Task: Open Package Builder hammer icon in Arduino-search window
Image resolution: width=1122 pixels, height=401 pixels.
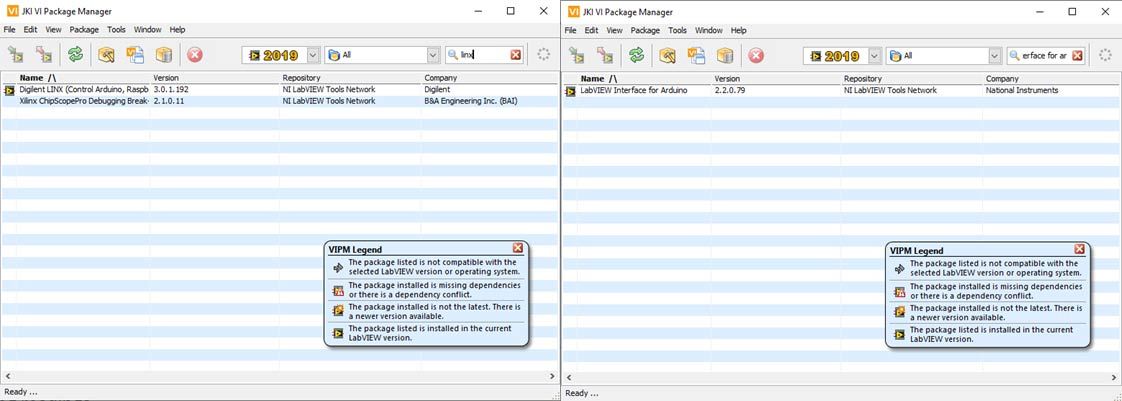Action: click(667, 55)
